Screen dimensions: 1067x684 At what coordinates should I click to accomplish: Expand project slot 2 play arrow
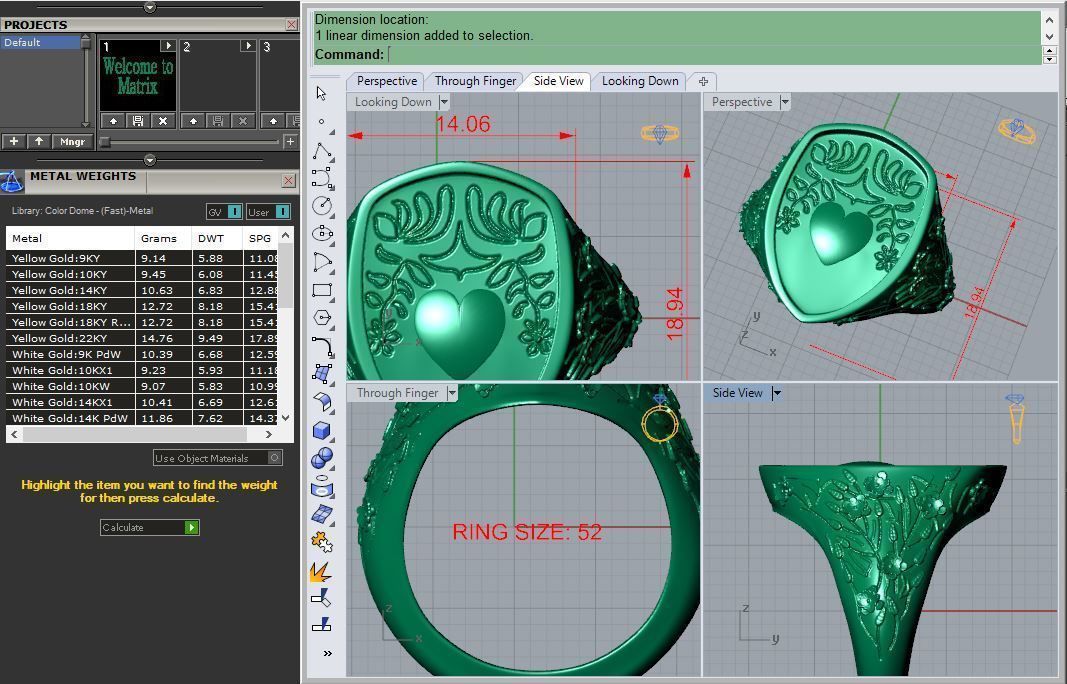[x=248, y=46]
